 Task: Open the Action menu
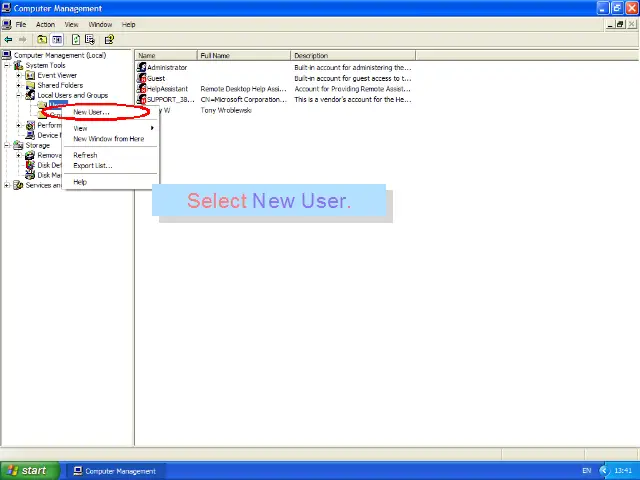pyautogui.click(x=45, y=24)
